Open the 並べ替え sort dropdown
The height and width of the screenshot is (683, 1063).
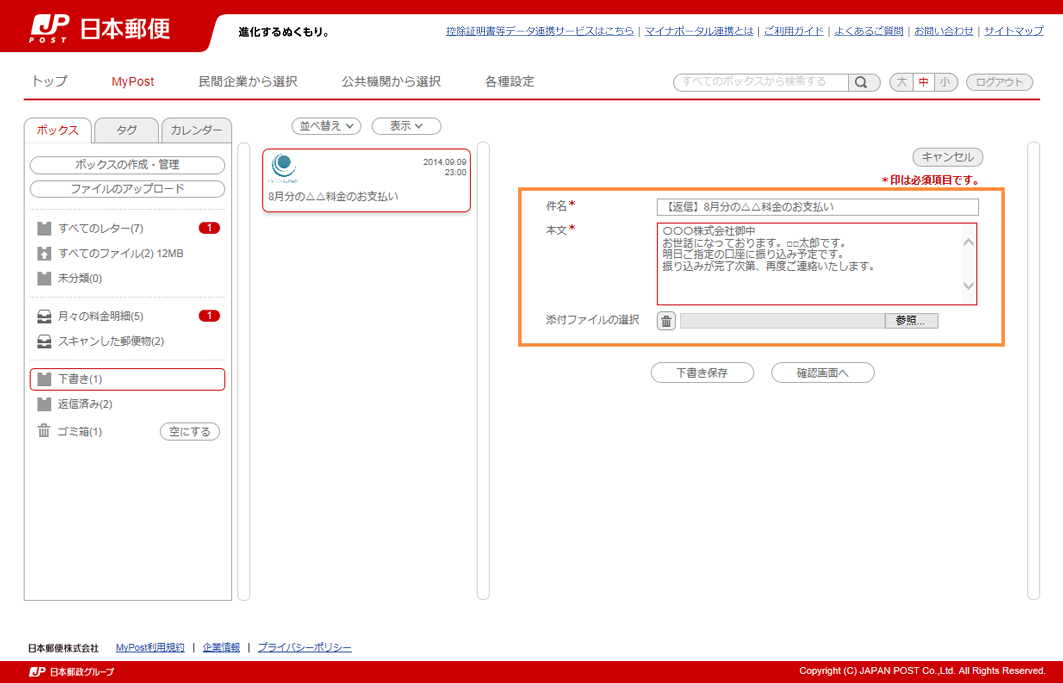coord(326,126)
